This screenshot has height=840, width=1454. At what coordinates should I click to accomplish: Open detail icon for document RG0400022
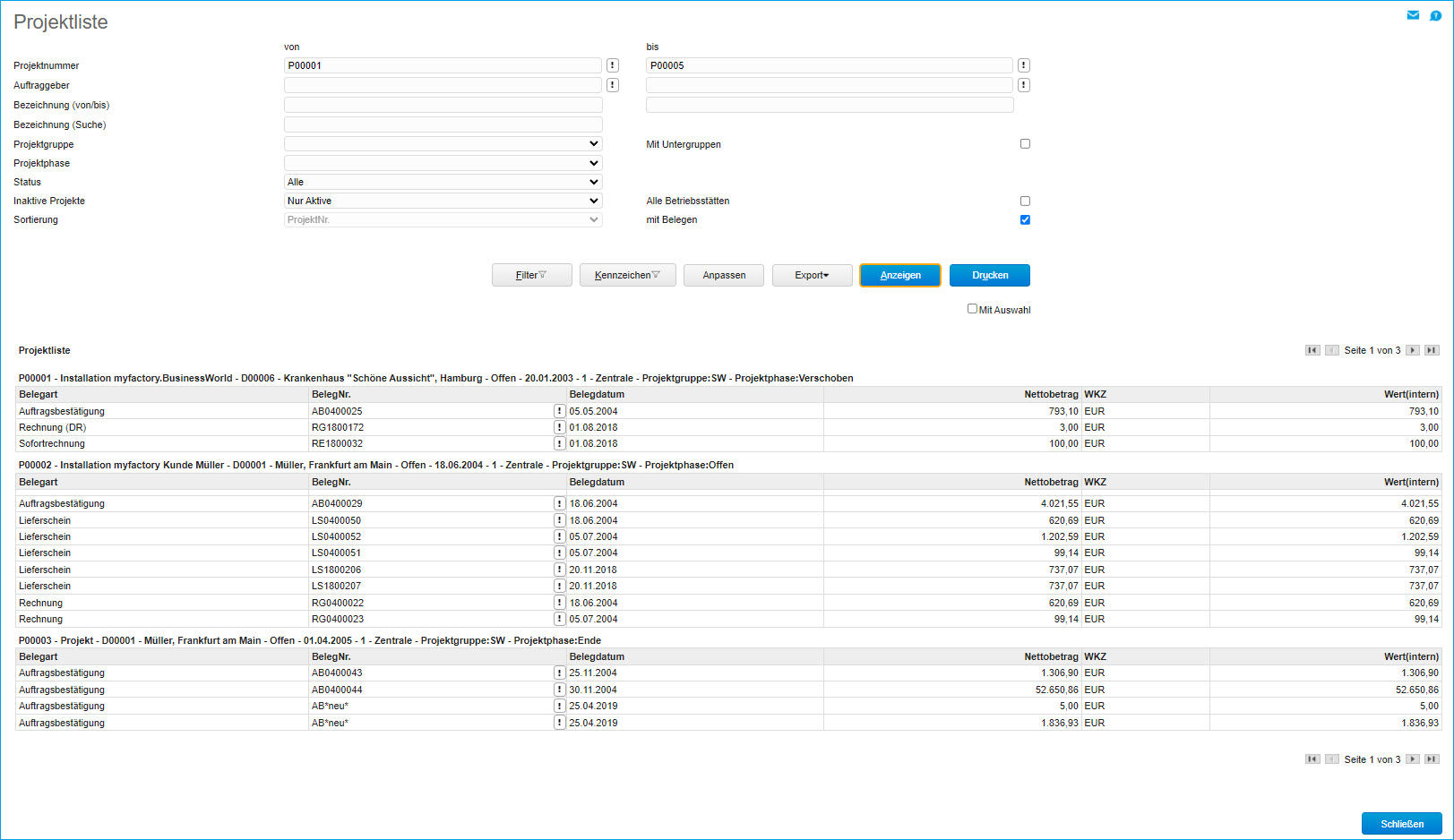click(560, 603)
